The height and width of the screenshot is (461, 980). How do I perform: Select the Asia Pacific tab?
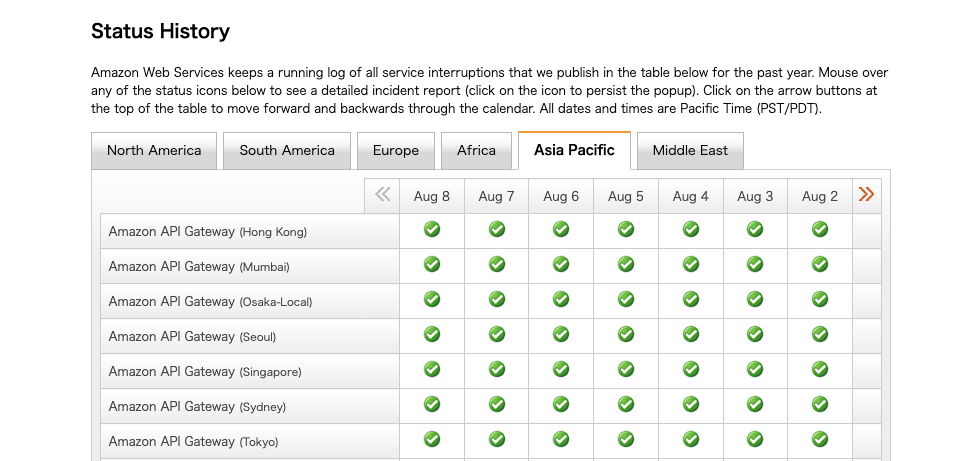pyautogui.click(x=574, y=151)
